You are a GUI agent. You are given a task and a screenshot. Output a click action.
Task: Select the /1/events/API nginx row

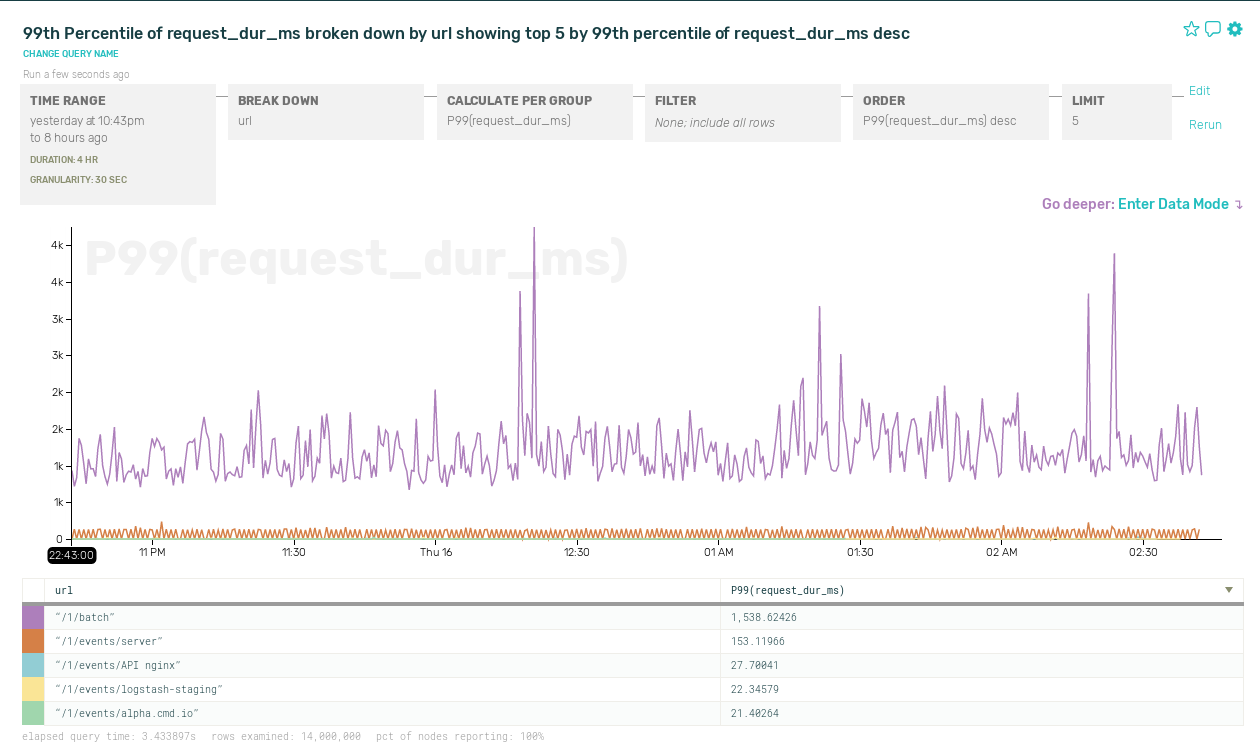pyautogui.click(x=380, y=665)
